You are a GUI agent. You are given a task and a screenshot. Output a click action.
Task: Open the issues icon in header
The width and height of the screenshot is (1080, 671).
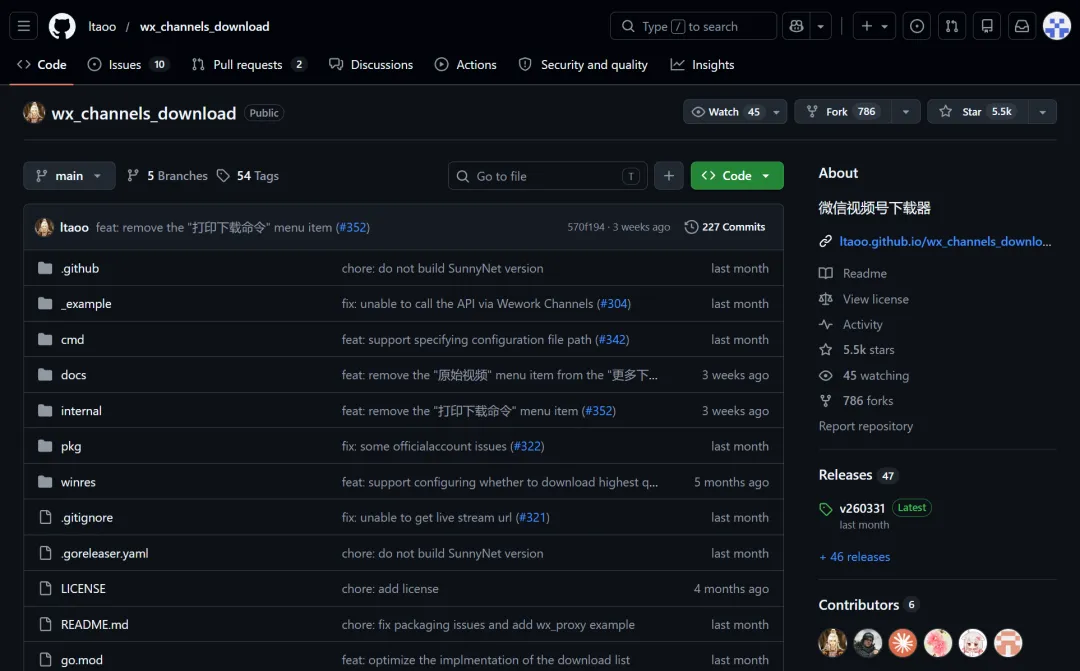(x=917, y=26)
